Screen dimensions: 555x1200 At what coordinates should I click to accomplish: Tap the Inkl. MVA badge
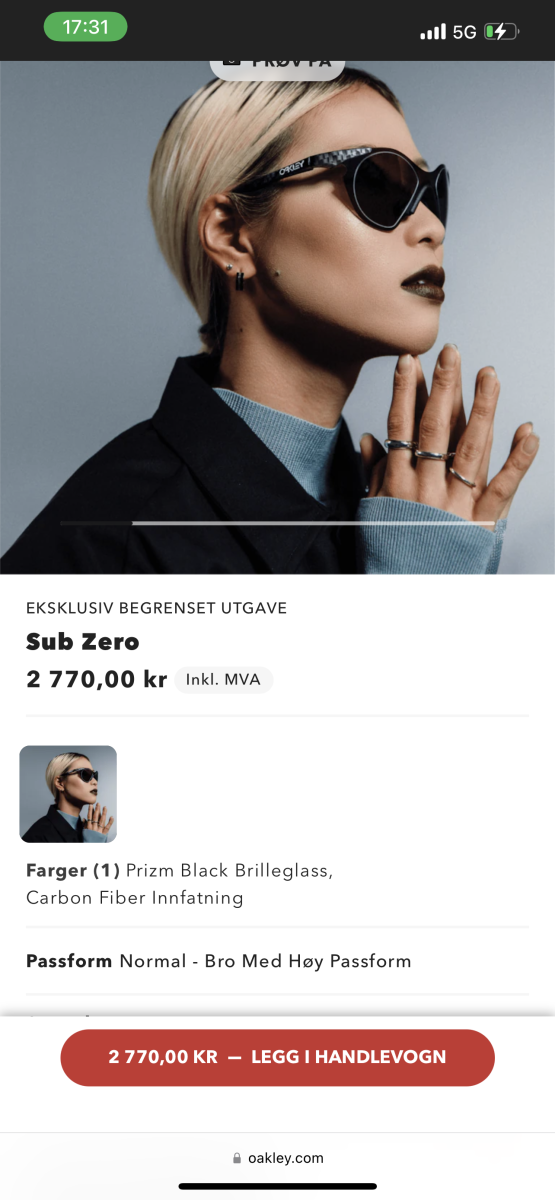(223, 680)
